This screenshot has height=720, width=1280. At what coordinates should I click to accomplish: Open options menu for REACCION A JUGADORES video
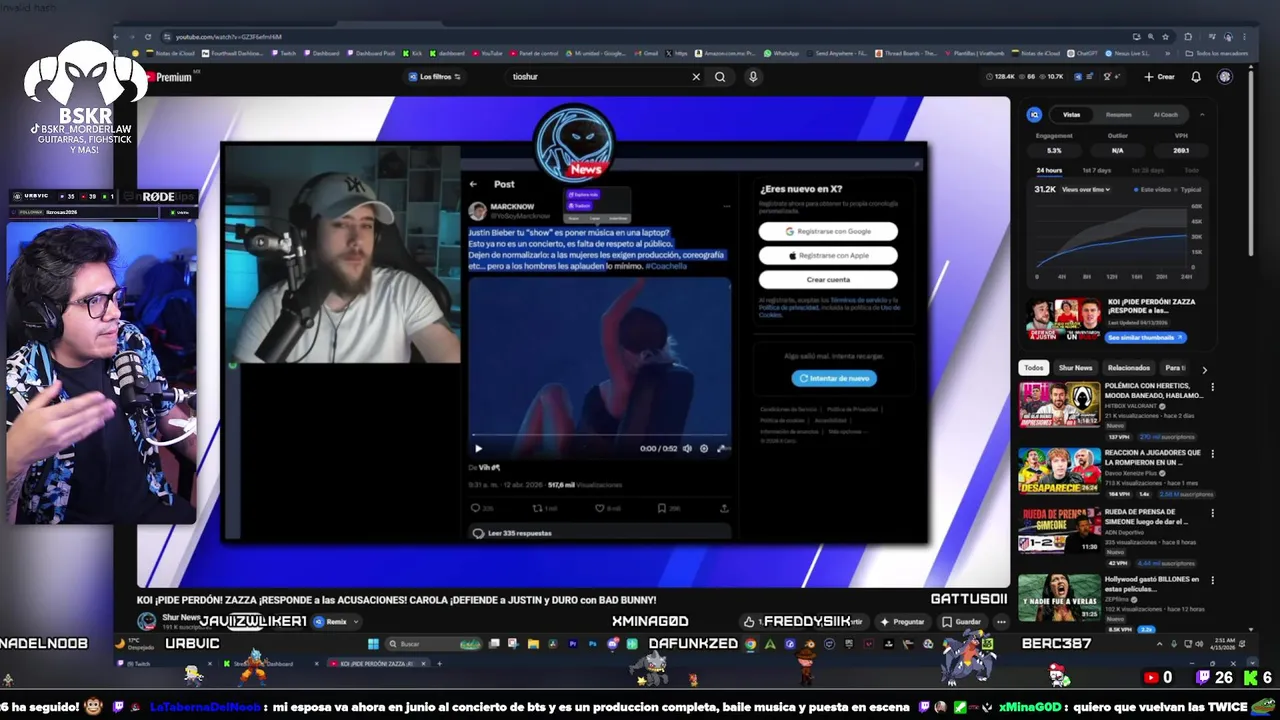1213,454
